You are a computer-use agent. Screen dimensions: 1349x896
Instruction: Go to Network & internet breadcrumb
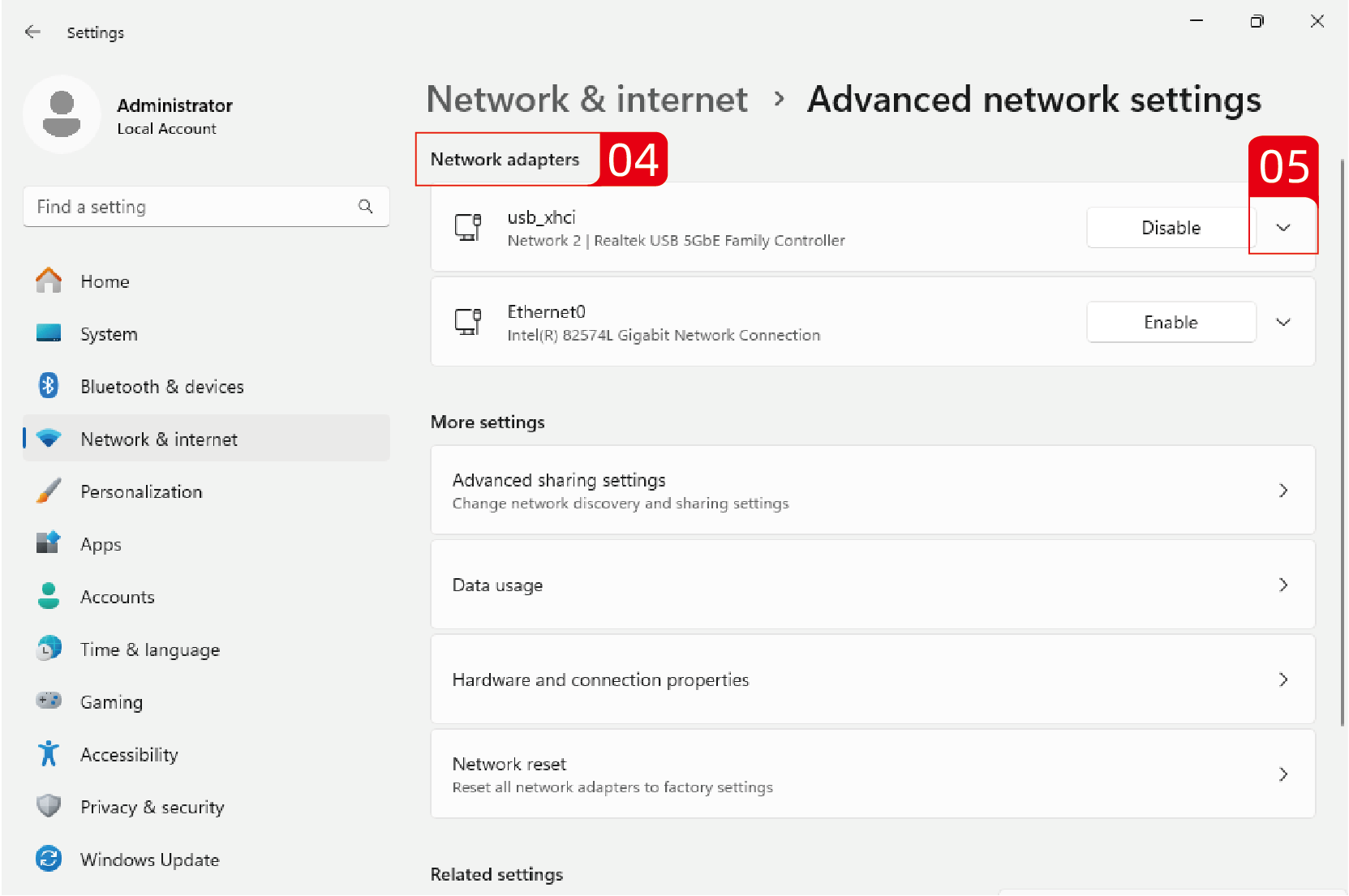586,100
